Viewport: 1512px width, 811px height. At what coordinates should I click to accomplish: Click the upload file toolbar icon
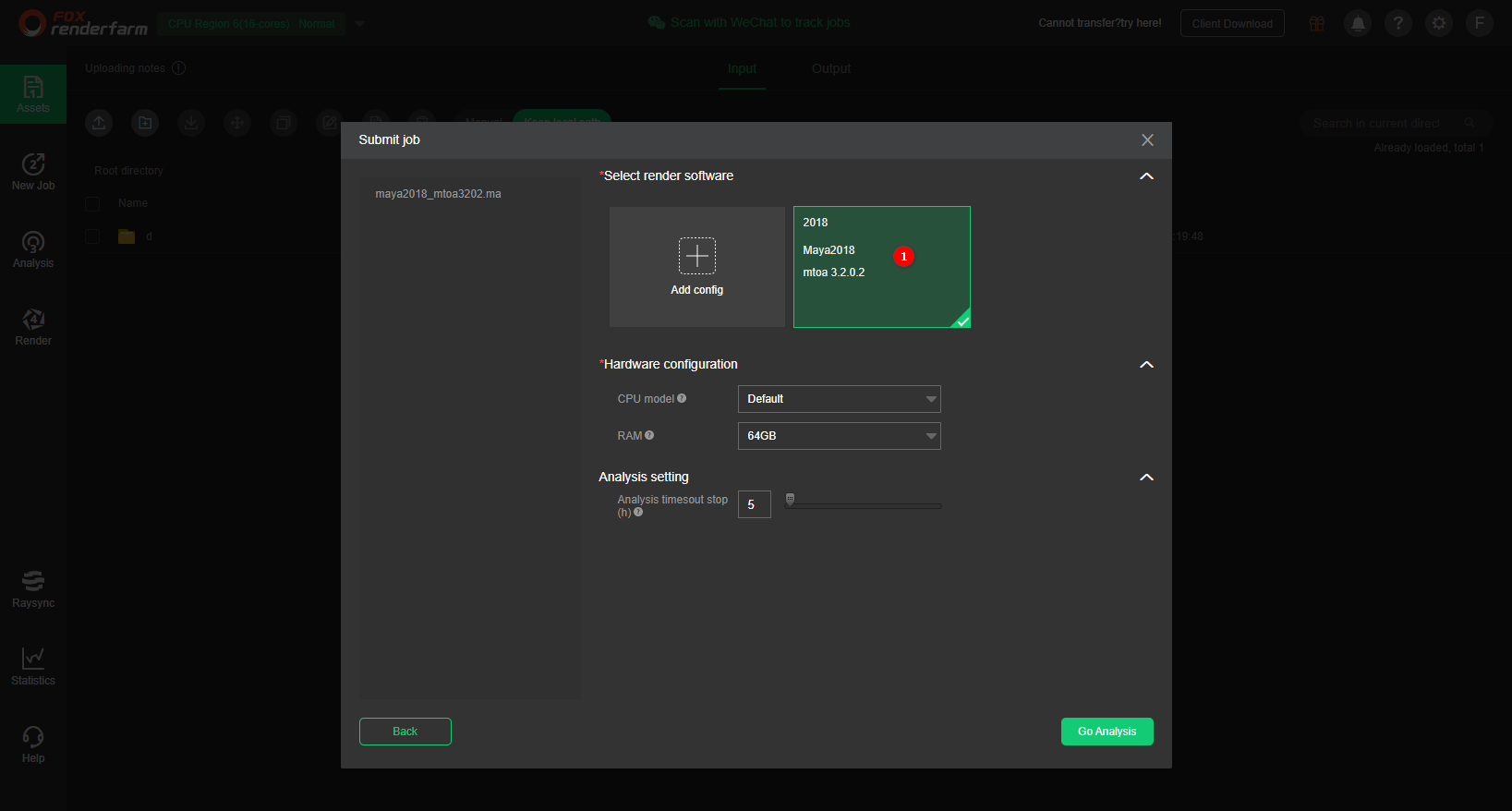99,123
